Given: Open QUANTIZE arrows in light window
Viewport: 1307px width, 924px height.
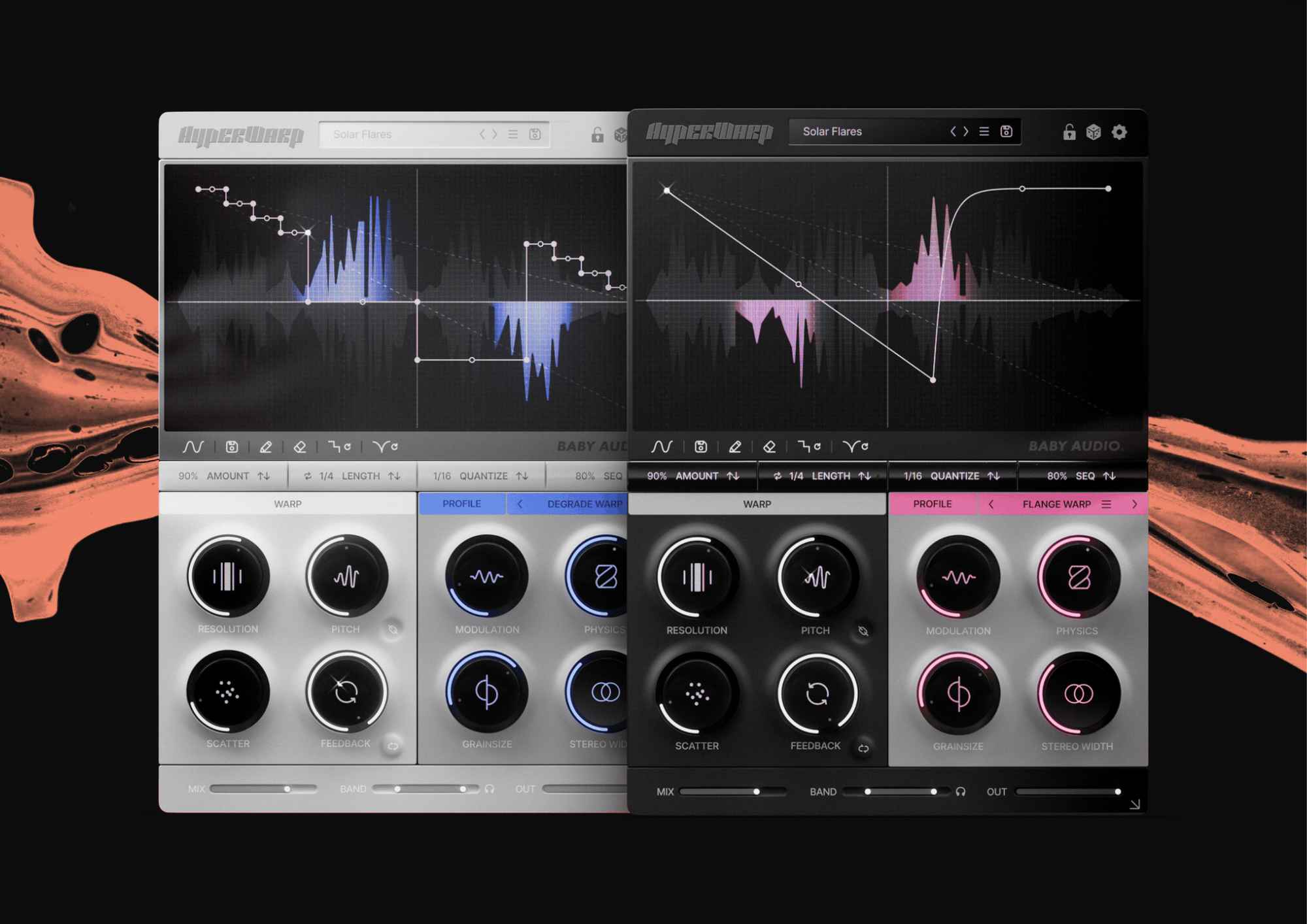Looking at the screenshot, I should [x=521, y=476].
